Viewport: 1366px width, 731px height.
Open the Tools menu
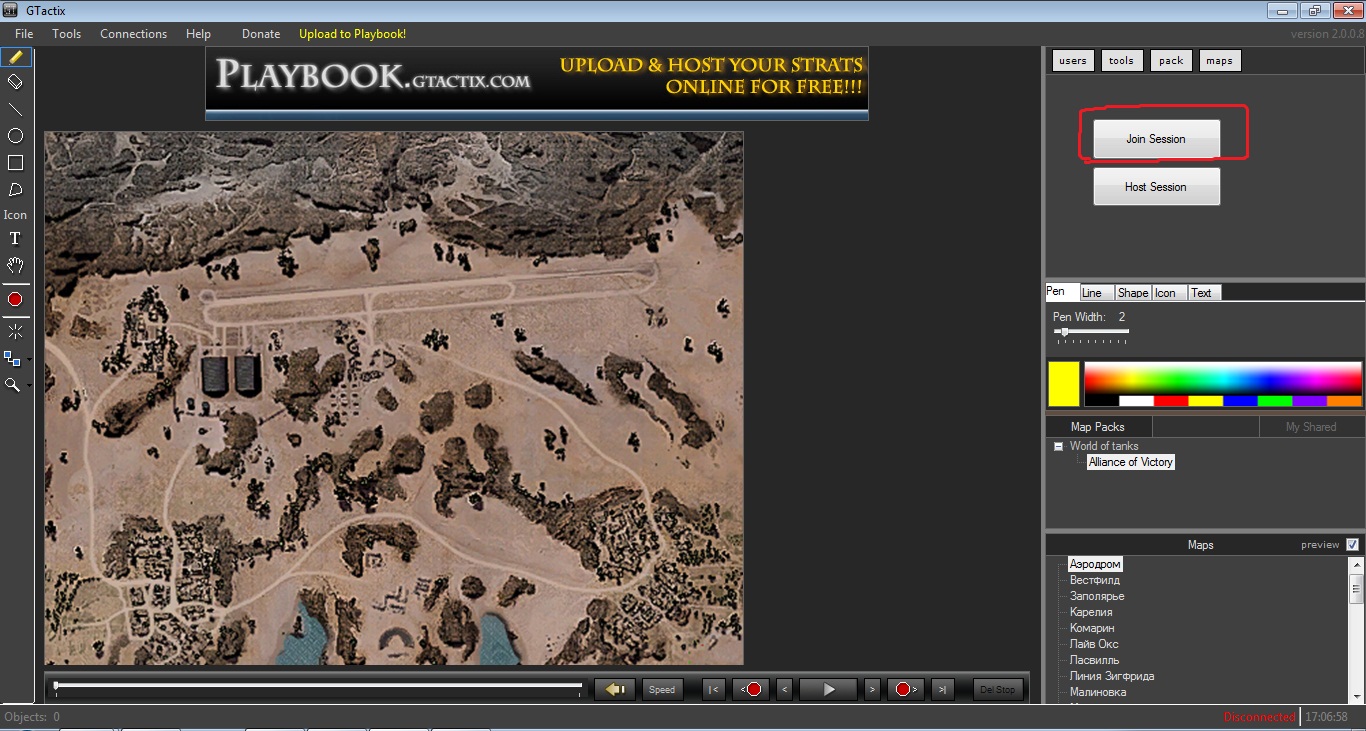point(67,34)
